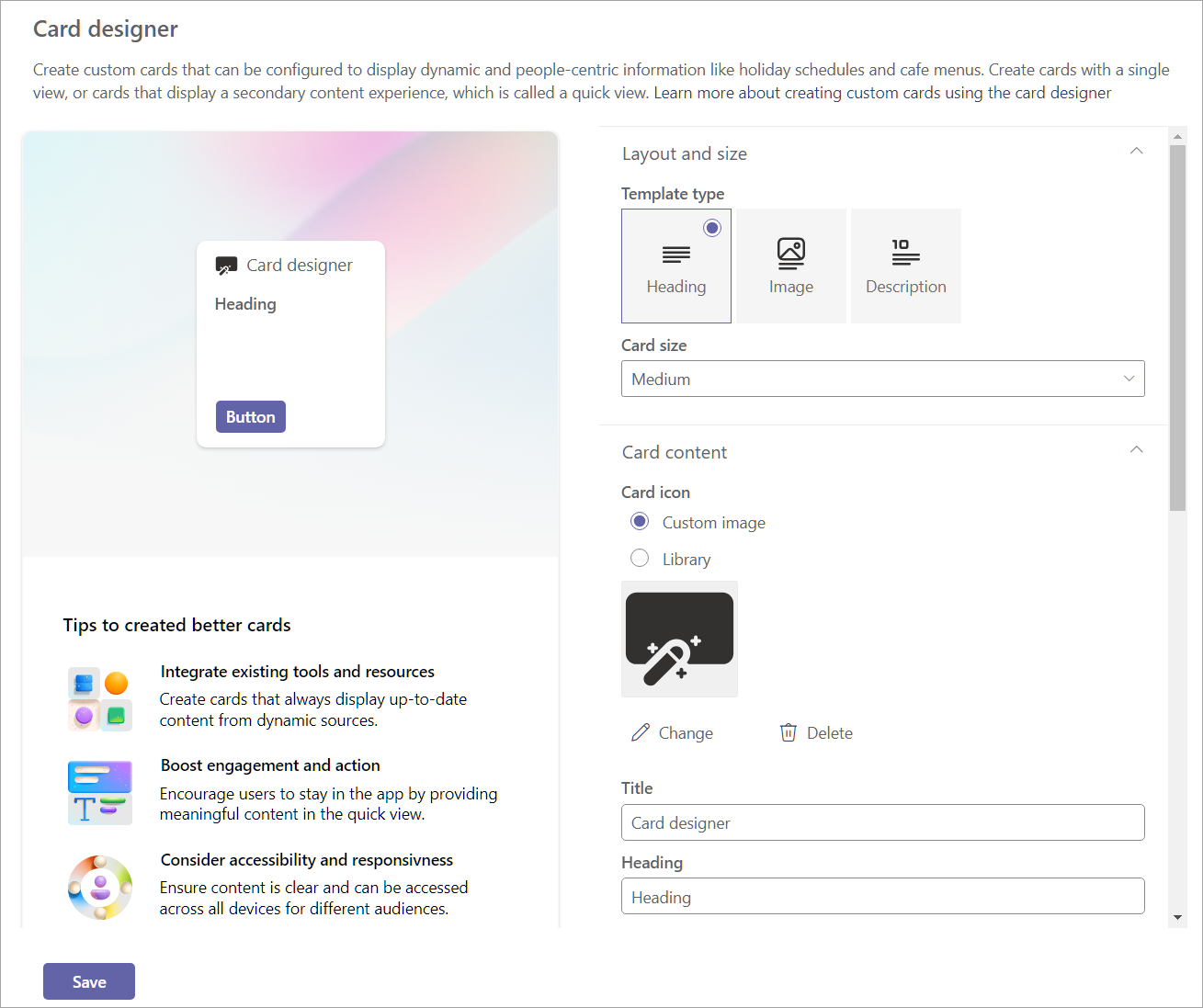Click the custom card icon image thumbnail
The width and height of the screenshot is (1203, 1008).
[679, 639]
